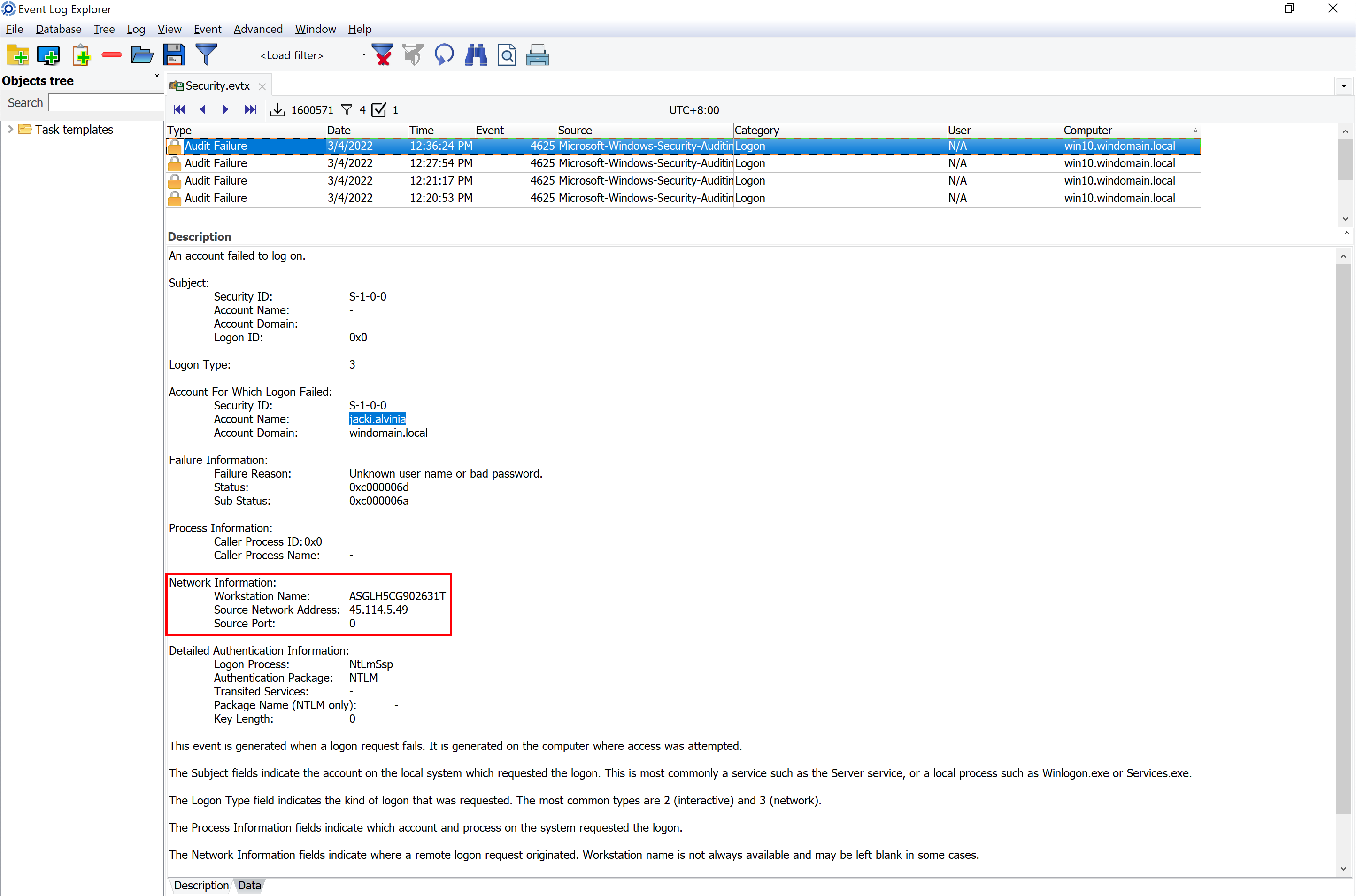Sort by the Computer column header
Viewport: 1356px width, 896px height.
click(1132, 130)
